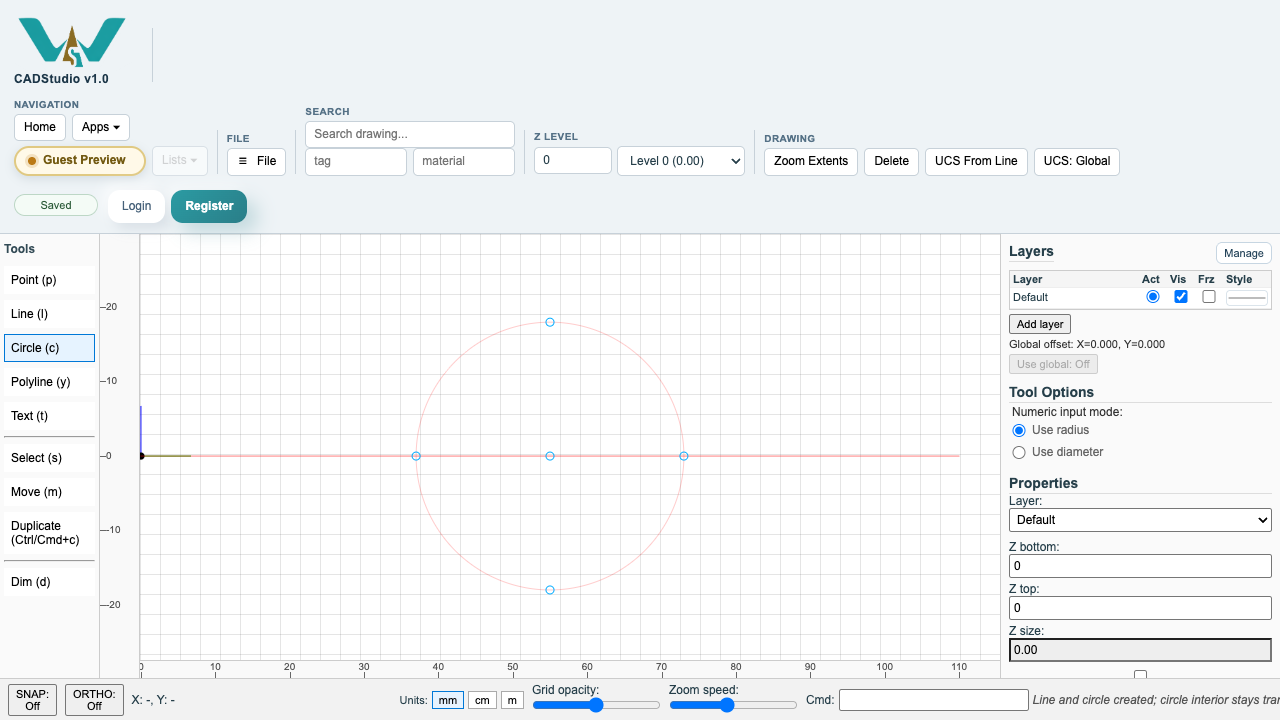Toggle SNAP off/on button
The image size is (1280, 720).
point(33,700)
